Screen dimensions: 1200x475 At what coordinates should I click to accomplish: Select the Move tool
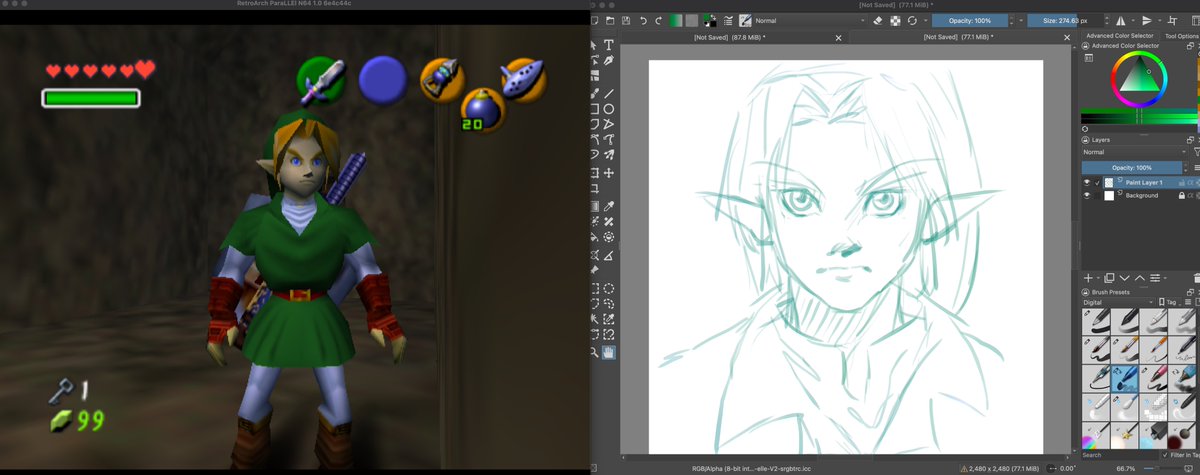[608, 172]
